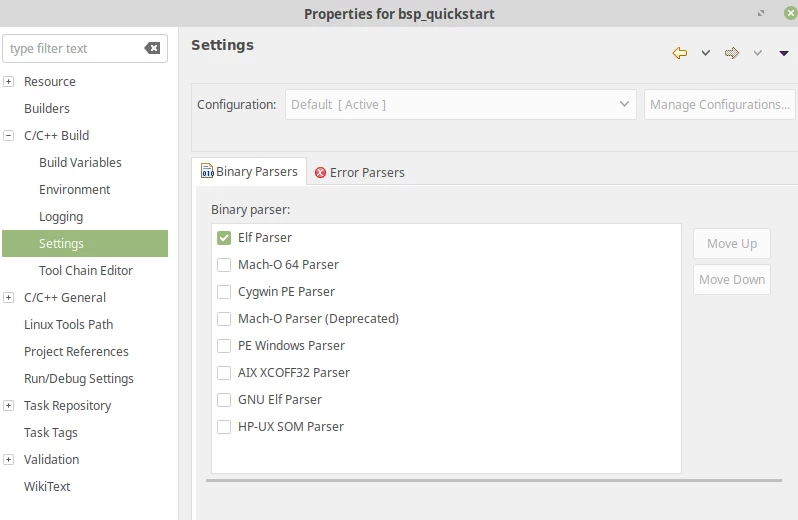798x520 pixels.
Task: Check the PE Windows Parser box
Action: 224,345
